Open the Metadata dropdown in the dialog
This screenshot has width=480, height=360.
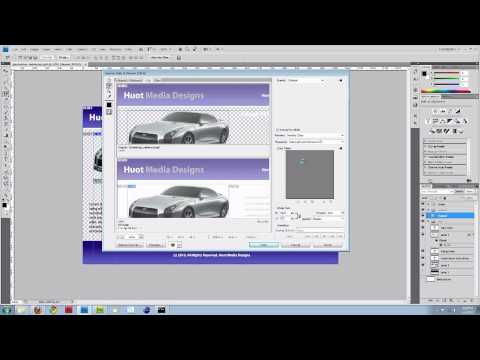tap(316, 142)
